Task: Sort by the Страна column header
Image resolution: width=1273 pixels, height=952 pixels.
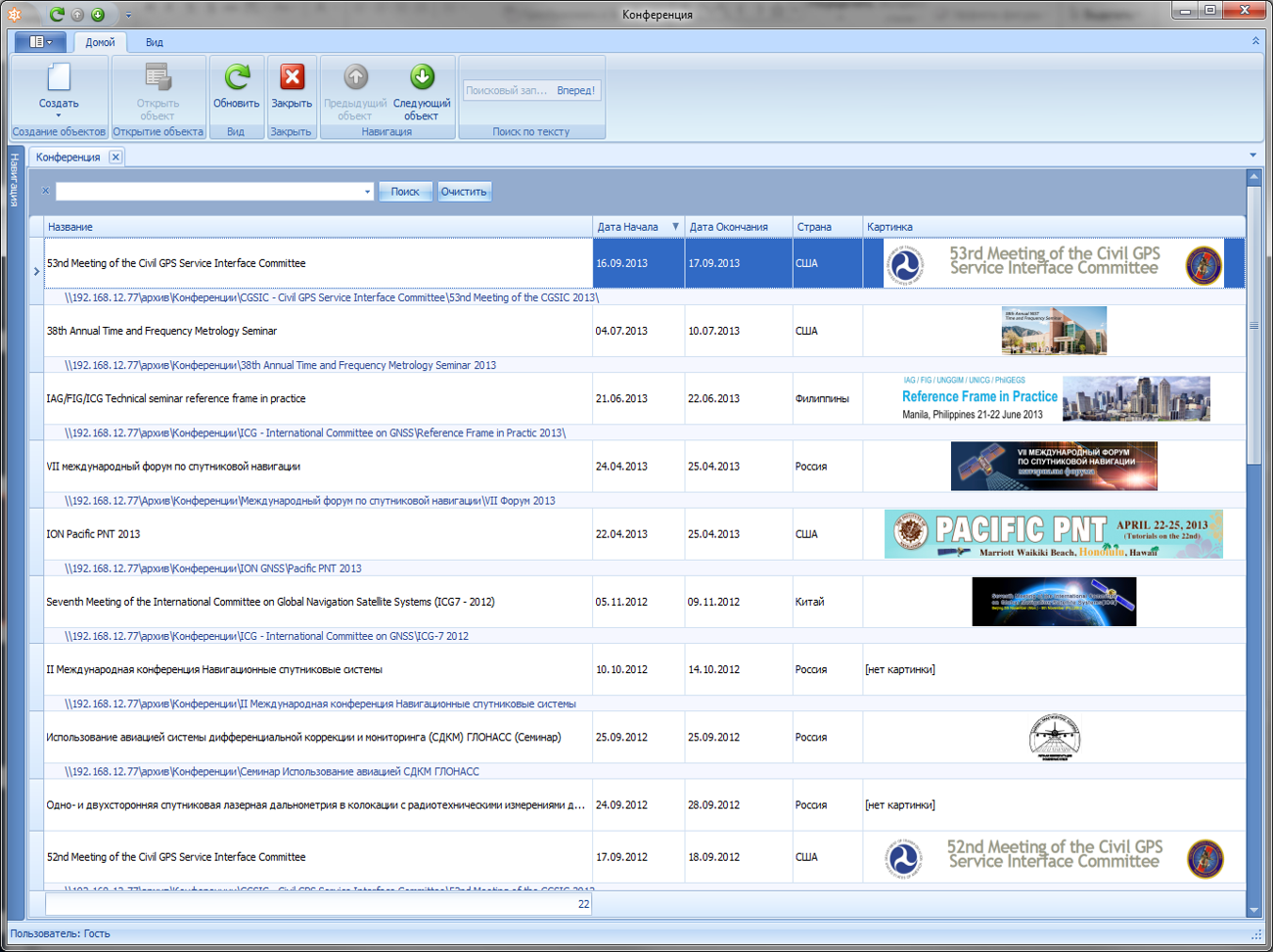Action: (x=827, y=226)
